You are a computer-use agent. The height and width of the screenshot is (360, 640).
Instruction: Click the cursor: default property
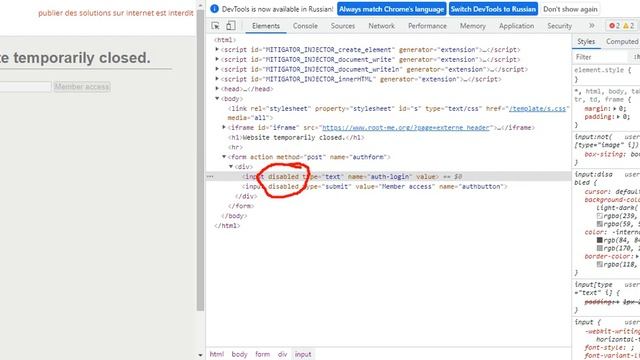612,192
